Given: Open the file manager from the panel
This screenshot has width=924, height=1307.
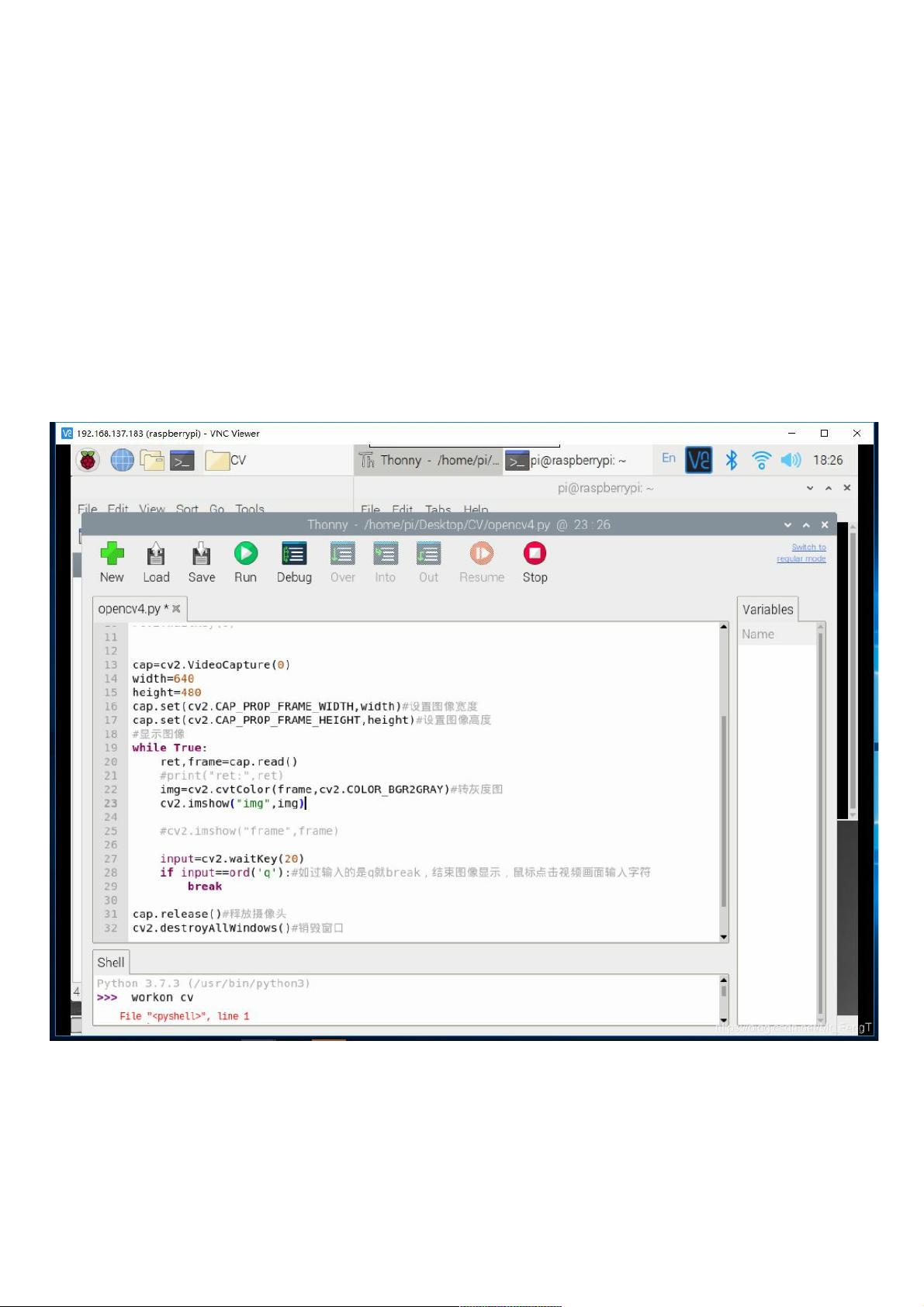Looking at the screenshot, I should tap(152, 460).
